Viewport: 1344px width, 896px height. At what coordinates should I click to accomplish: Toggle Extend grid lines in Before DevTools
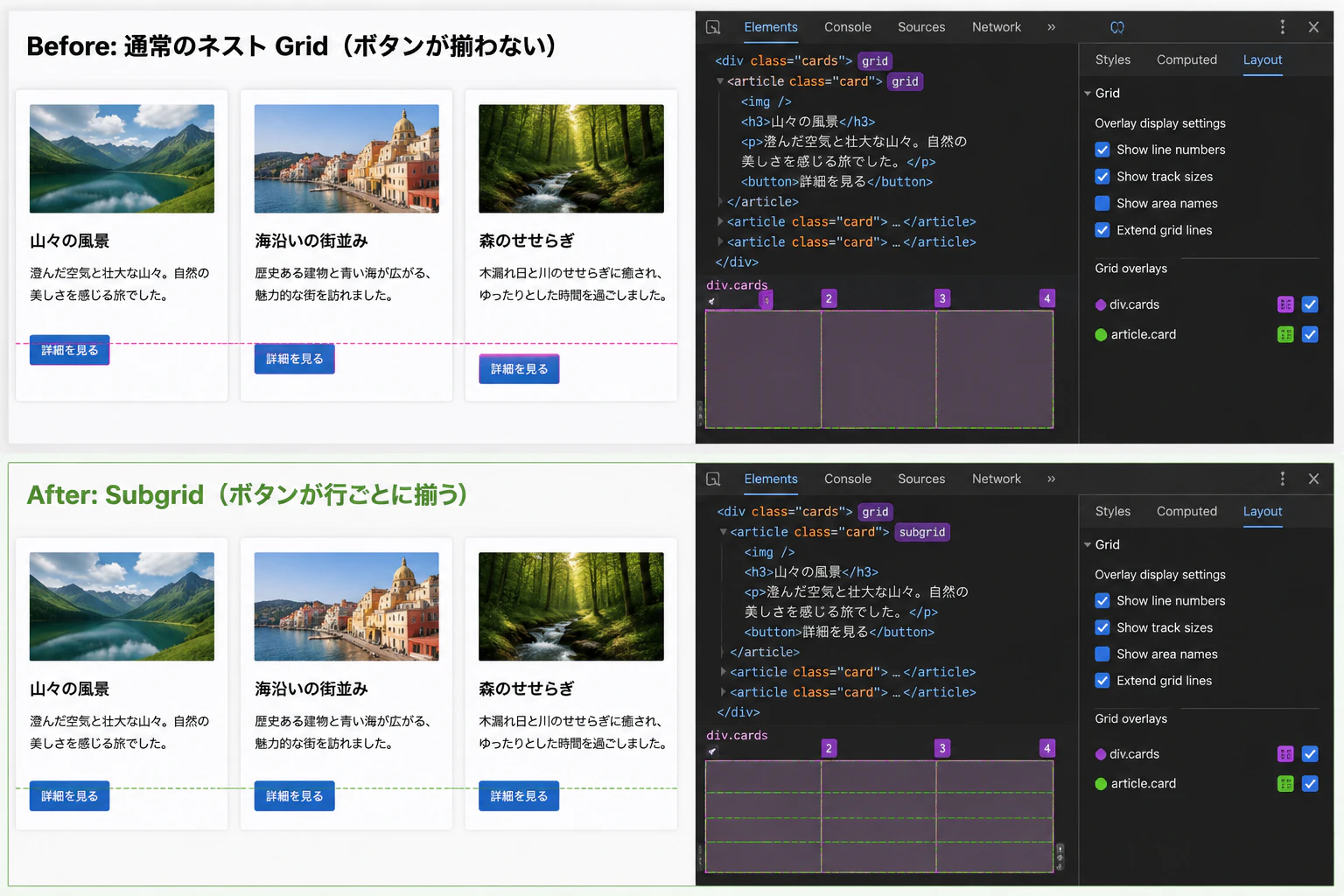click(1102, 230)
